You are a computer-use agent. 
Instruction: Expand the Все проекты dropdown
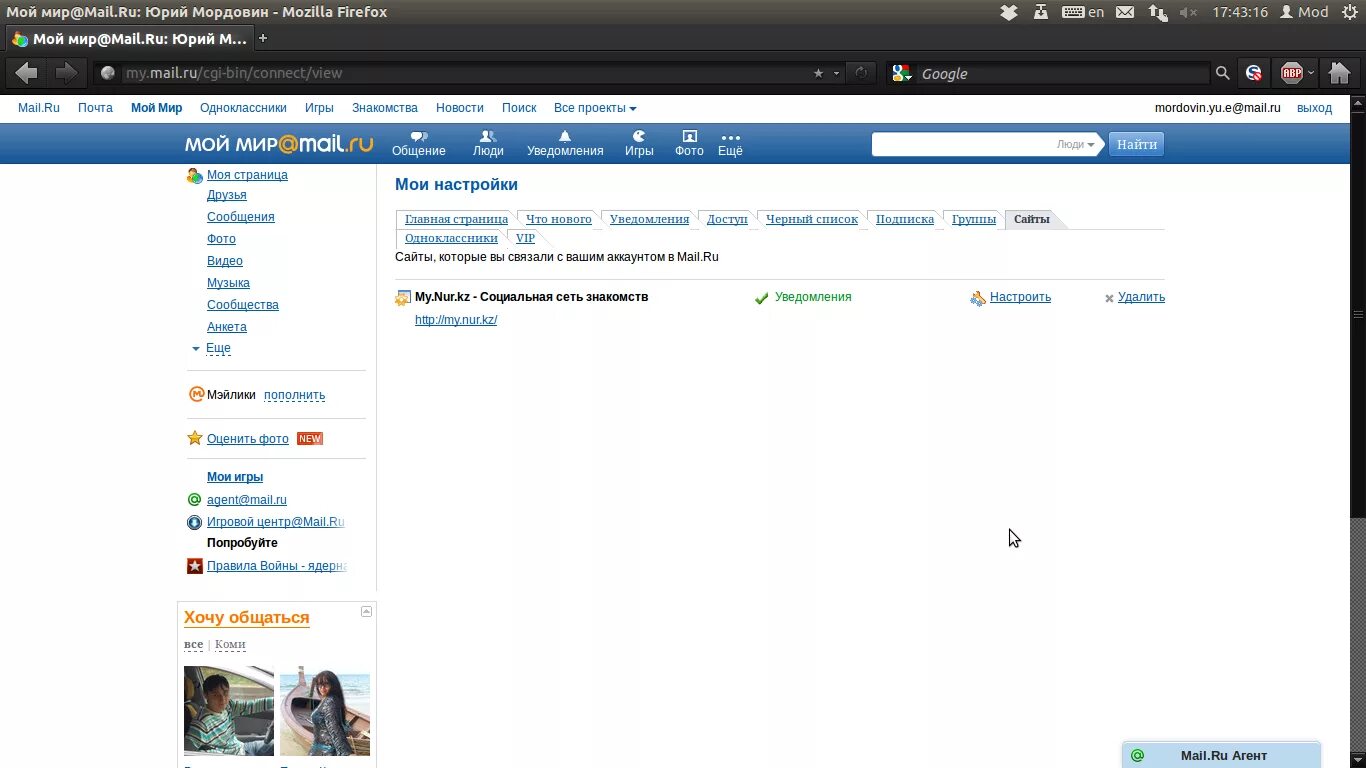[x=595, y=108]
